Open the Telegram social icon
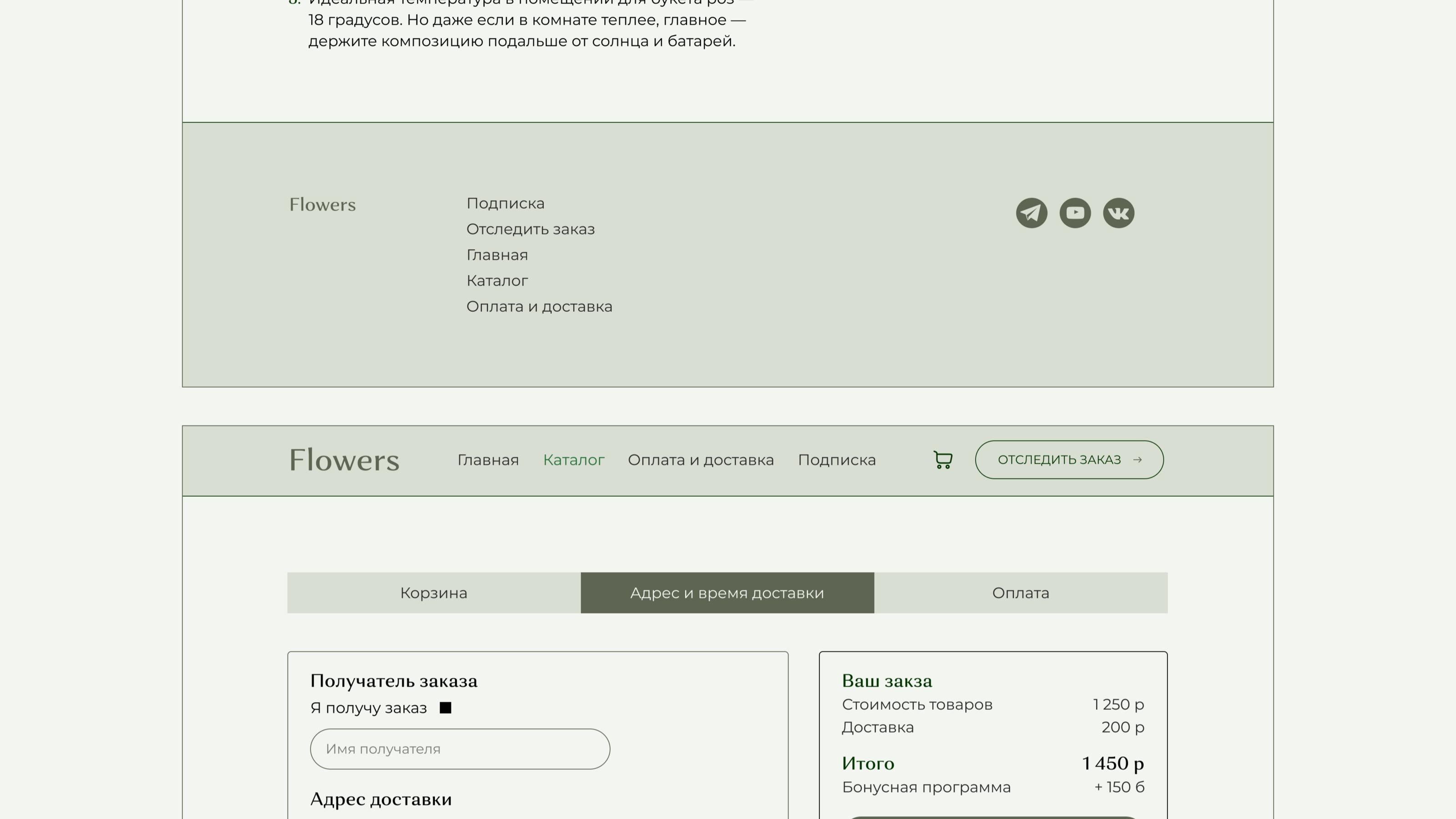Viewport: 1456px width, 819px height. (x=1031, y=213)
